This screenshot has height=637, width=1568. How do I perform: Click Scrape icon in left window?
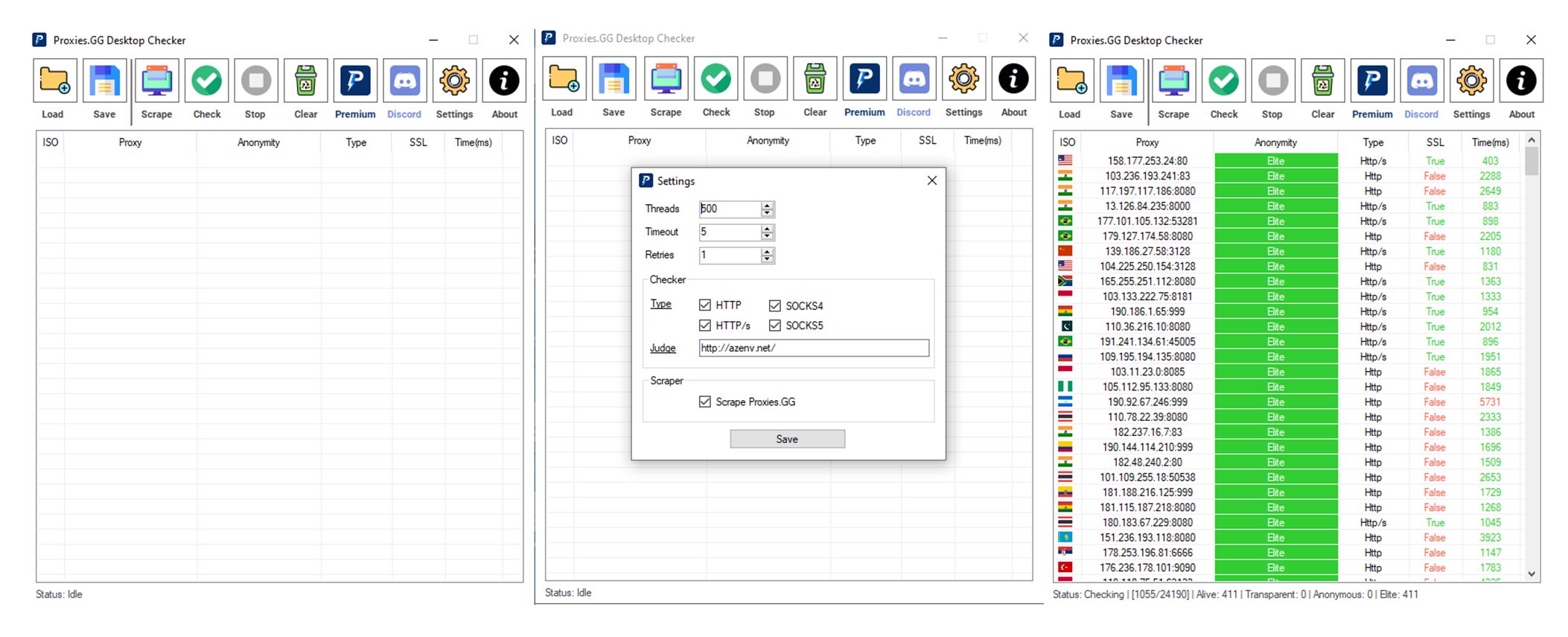point(157,80)
